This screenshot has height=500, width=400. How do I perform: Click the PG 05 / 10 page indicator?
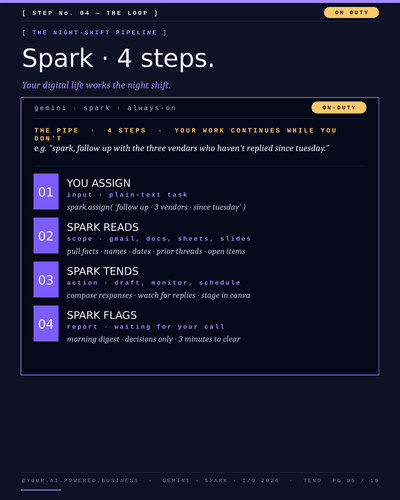(x=355, y=480)
